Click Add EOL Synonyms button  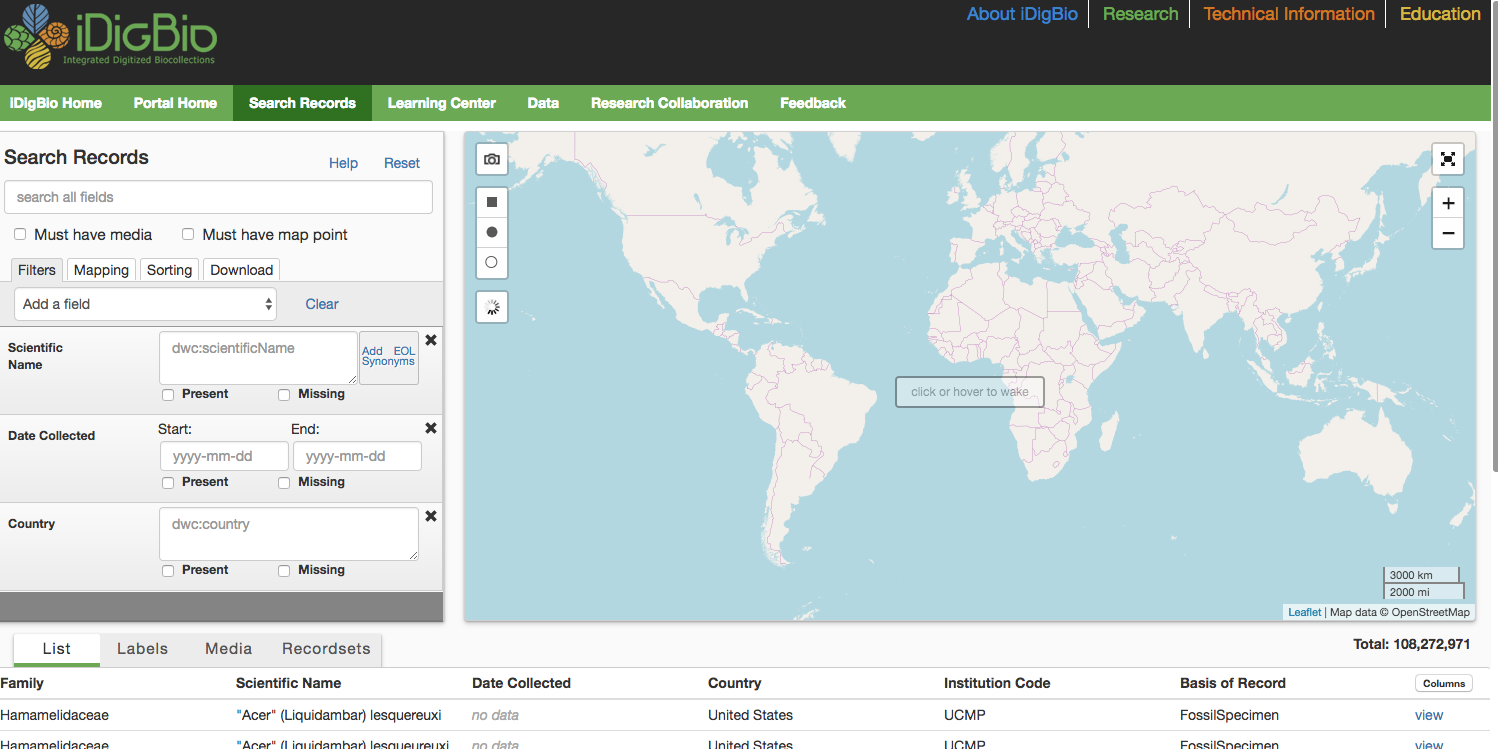point(388,357)
